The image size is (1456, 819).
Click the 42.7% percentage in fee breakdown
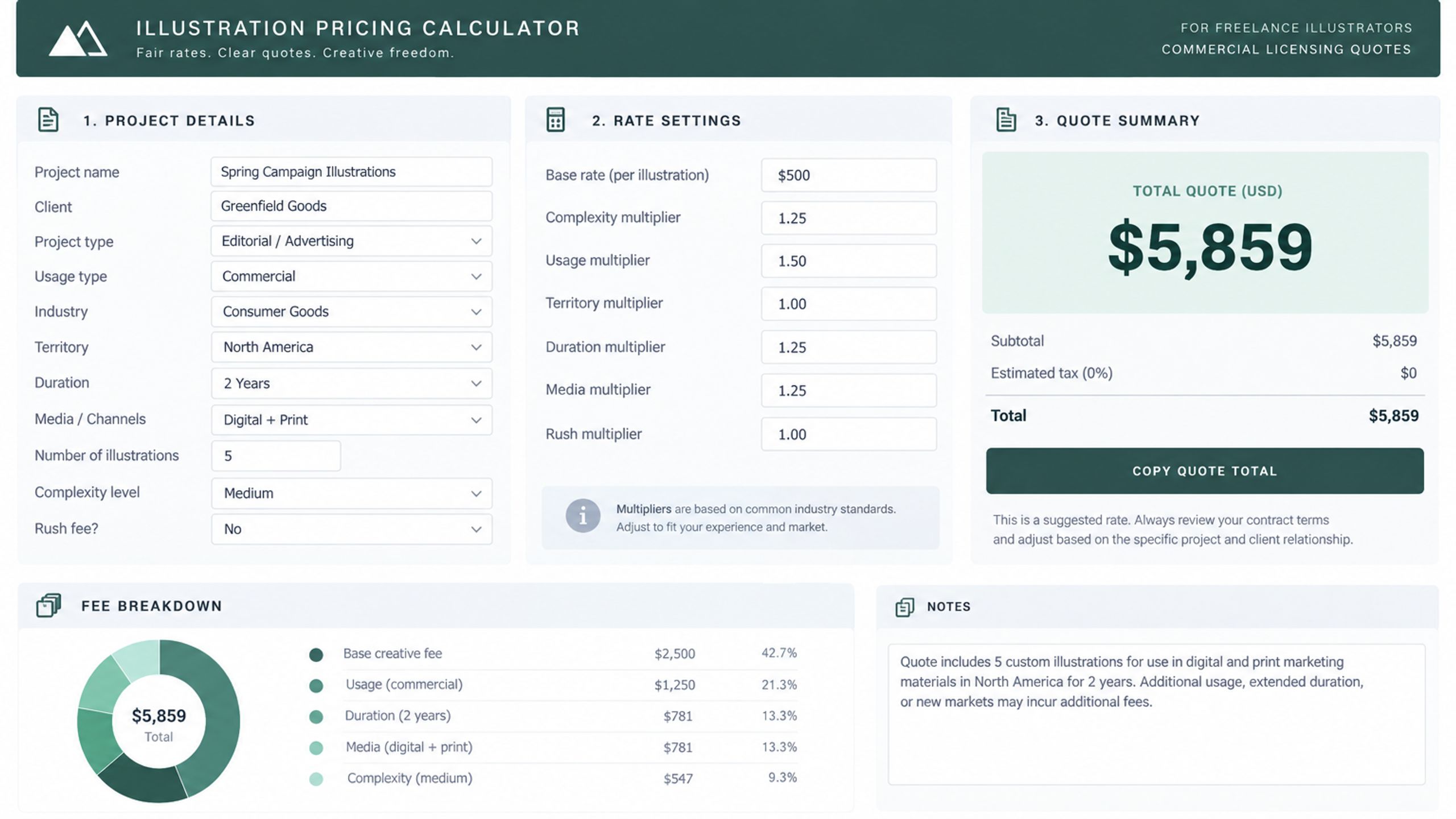(779, 653)
